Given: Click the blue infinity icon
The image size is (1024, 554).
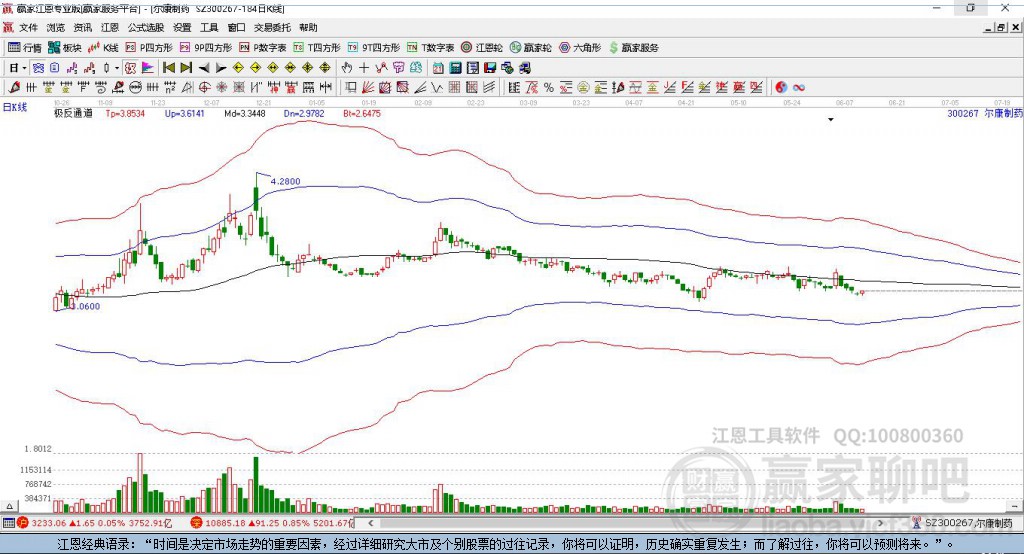Looking at the screenshot, I should (x=799, y=88).
